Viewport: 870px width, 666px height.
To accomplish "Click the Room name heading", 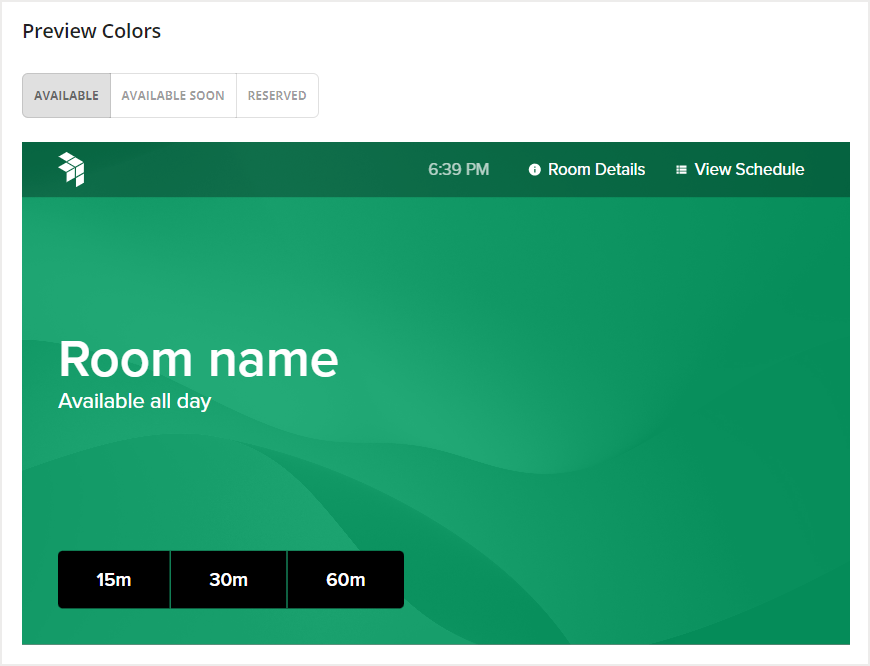I will click(197, 358).
